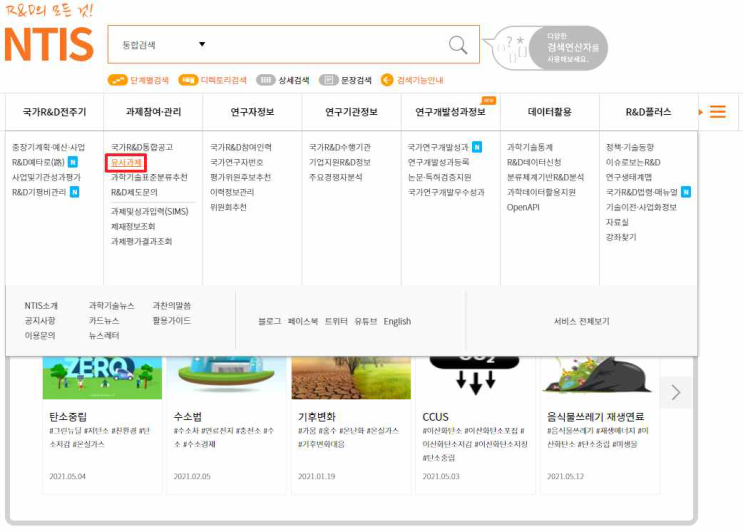
Task: Open the NTIS소개 link
Action: point(41,306)
